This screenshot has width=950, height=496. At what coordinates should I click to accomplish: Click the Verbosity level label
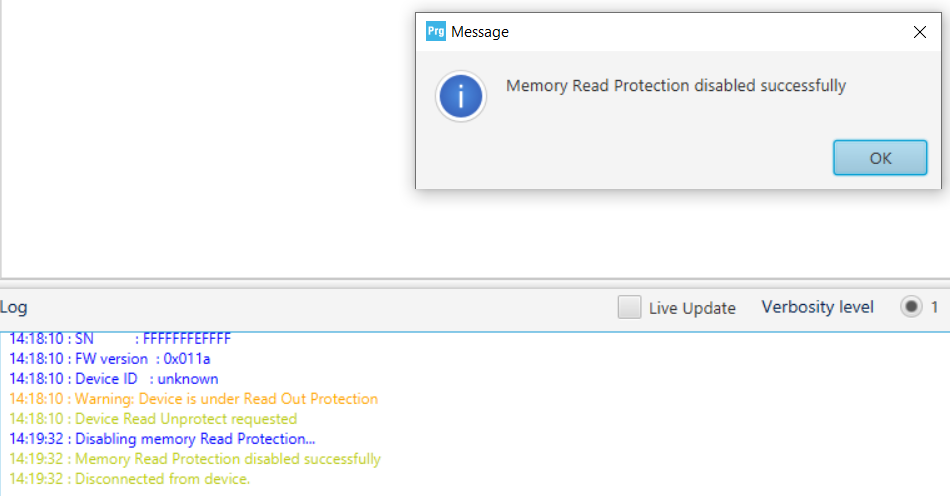coord(817,307)
